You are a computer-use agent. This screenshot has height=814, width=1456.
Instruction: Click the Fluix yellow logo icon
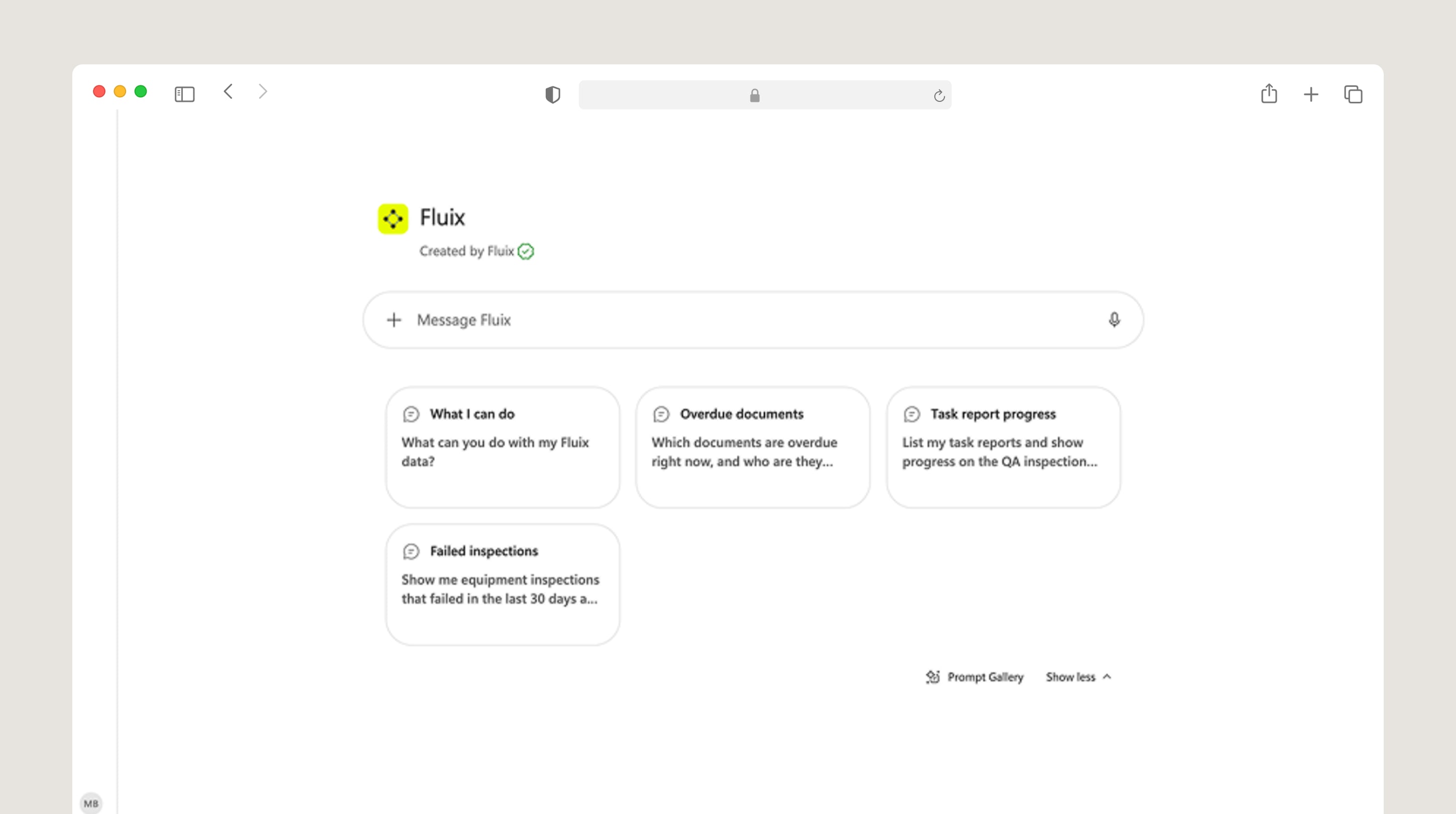pos(393,219)
